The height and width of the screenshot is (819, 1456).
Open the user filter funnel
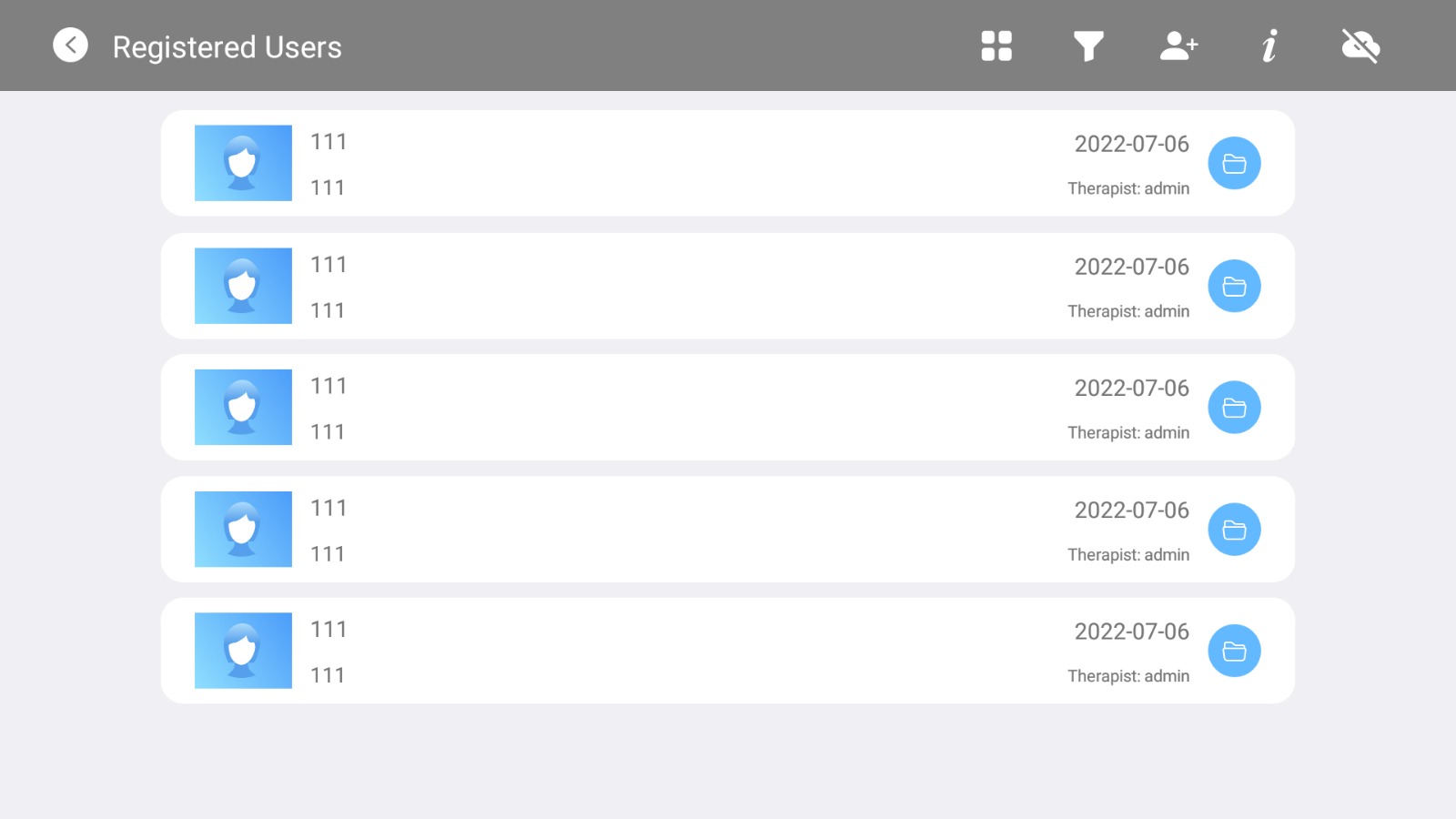pos(1087,45)
